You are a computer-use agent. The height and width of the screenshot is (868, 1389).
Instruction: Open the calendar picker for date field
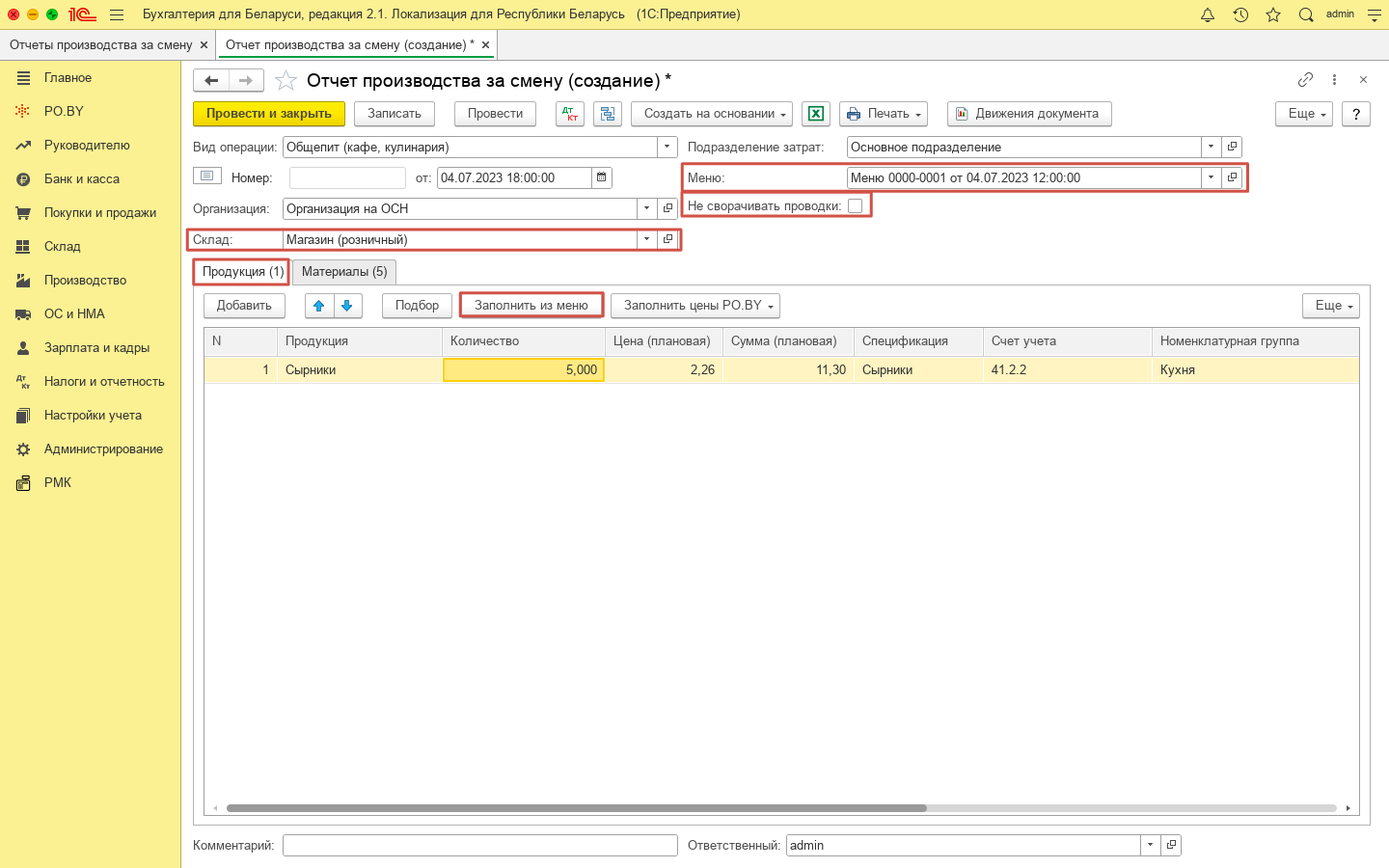pos(602,177)
